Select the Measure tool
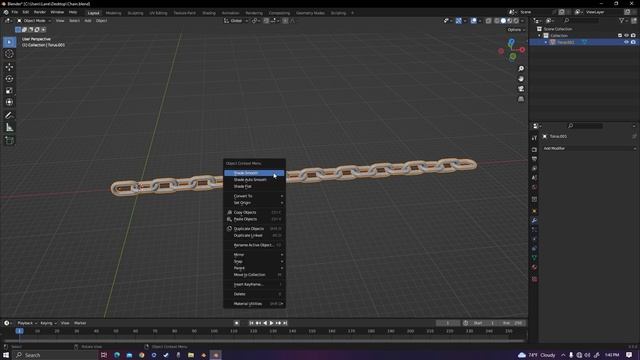This screenshot has width=640, height=360. [x=9, y=128]
